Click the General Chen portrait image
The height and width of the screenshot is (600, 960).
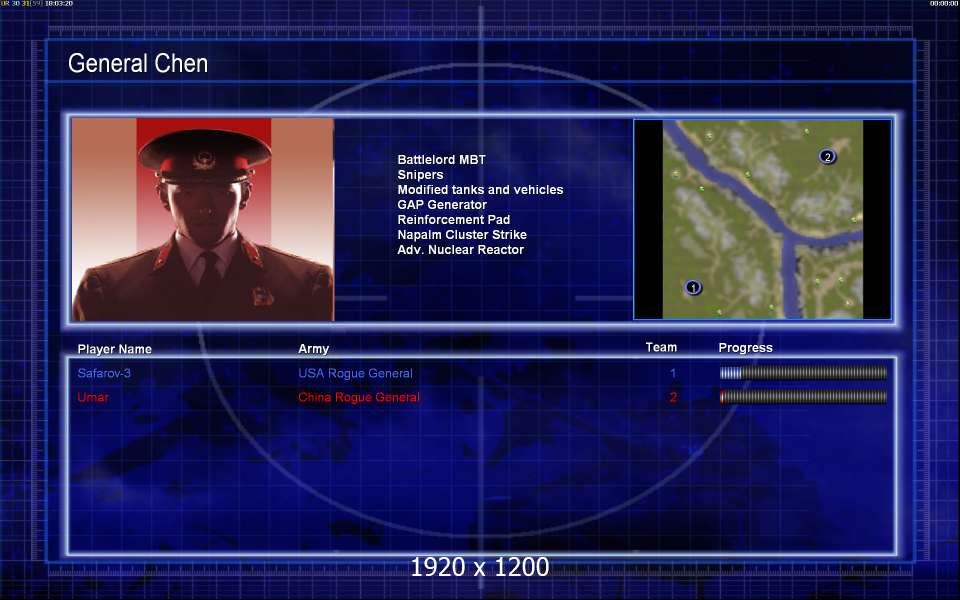(x=203, y=219)
